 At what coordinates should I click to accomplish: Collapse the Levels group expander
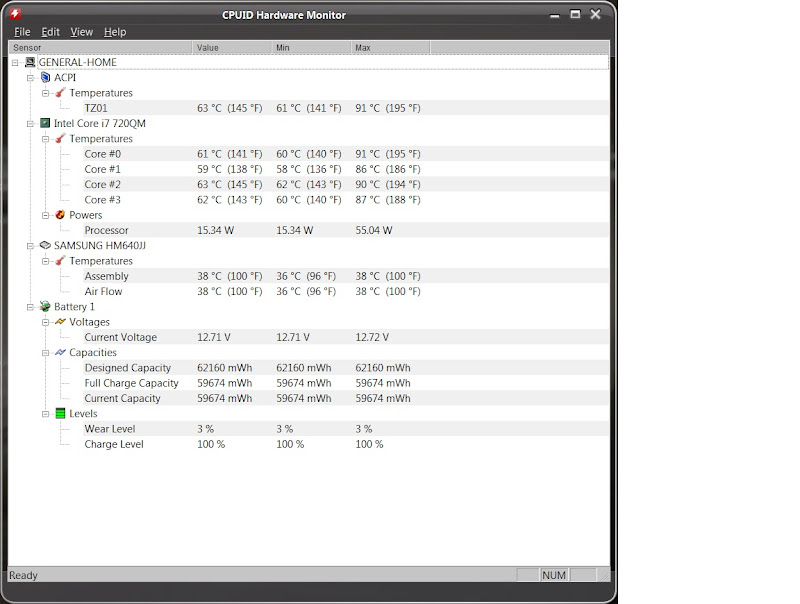coord(45,414)
